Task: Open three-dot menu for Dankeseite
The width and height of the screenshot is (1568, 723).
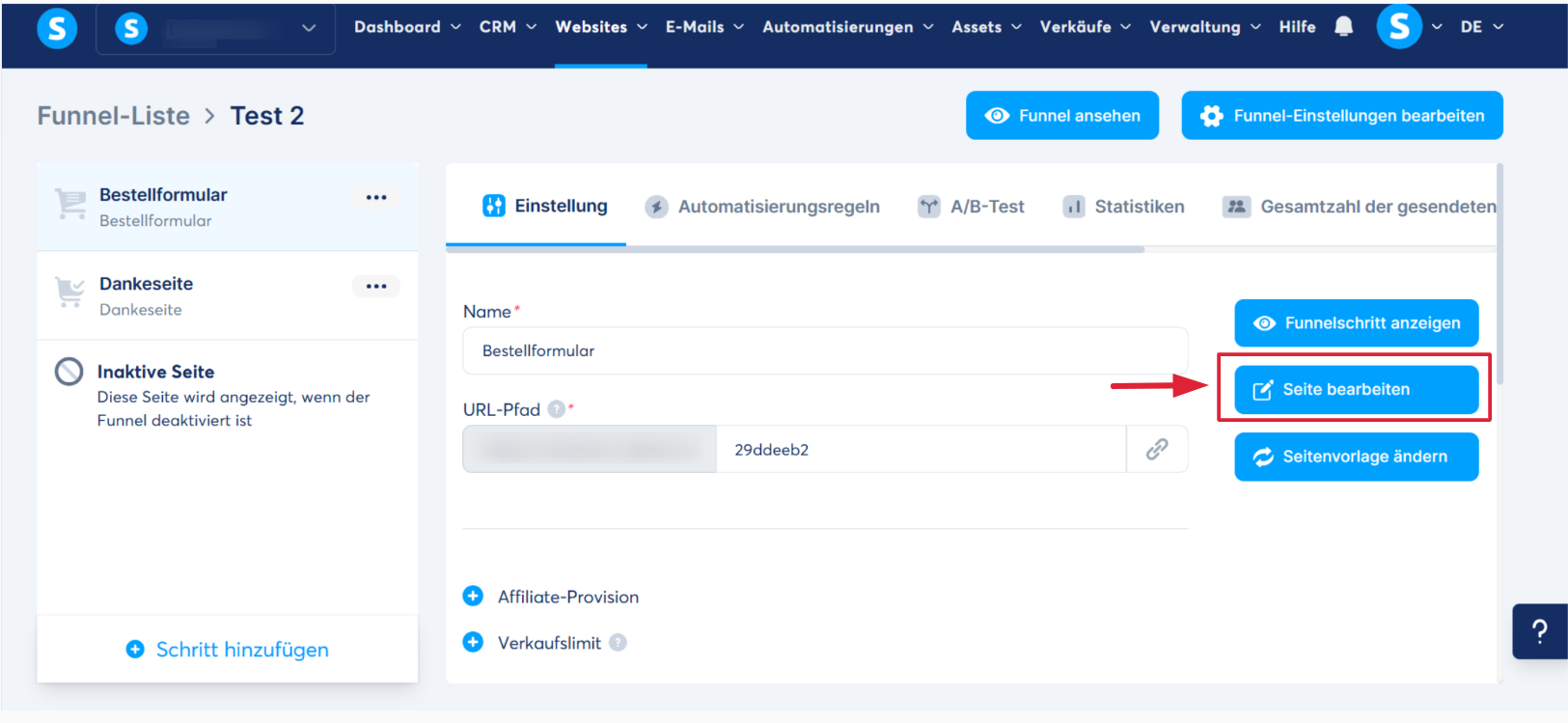Action: pos(376,286)
